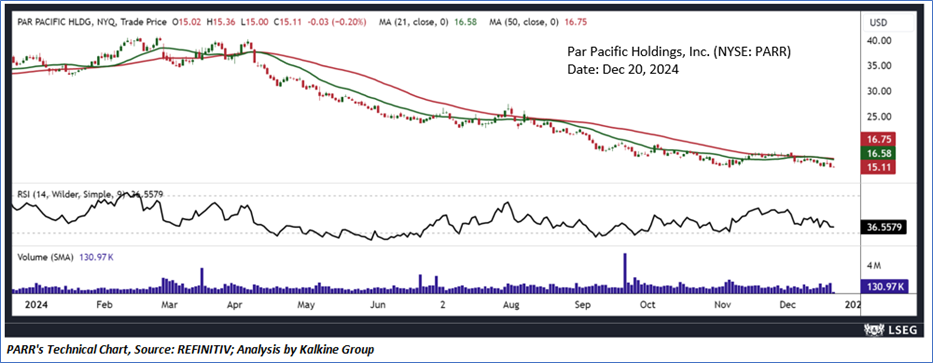This screenshot has height=363, width=933.
Task: Click the Jun label on time axis
Action: 378,305
